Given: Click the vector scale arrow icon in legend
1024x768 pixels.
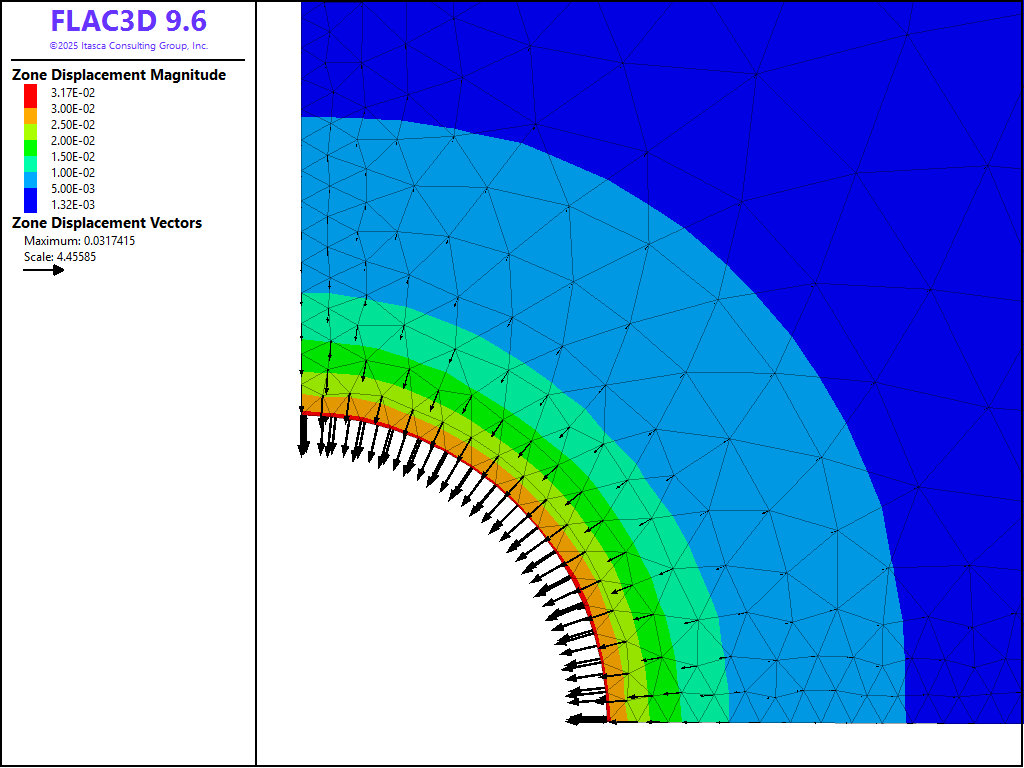Looking at the screenshot, I should pyautogui.click(x=43, y=270).
